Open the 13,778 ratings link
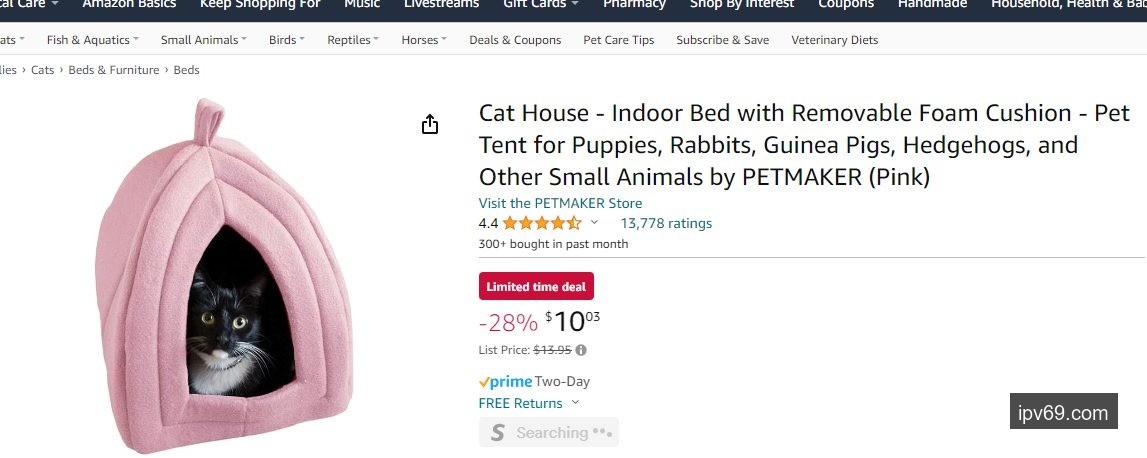The width and height of the screenshot is (1147, 458). point(666,223)
